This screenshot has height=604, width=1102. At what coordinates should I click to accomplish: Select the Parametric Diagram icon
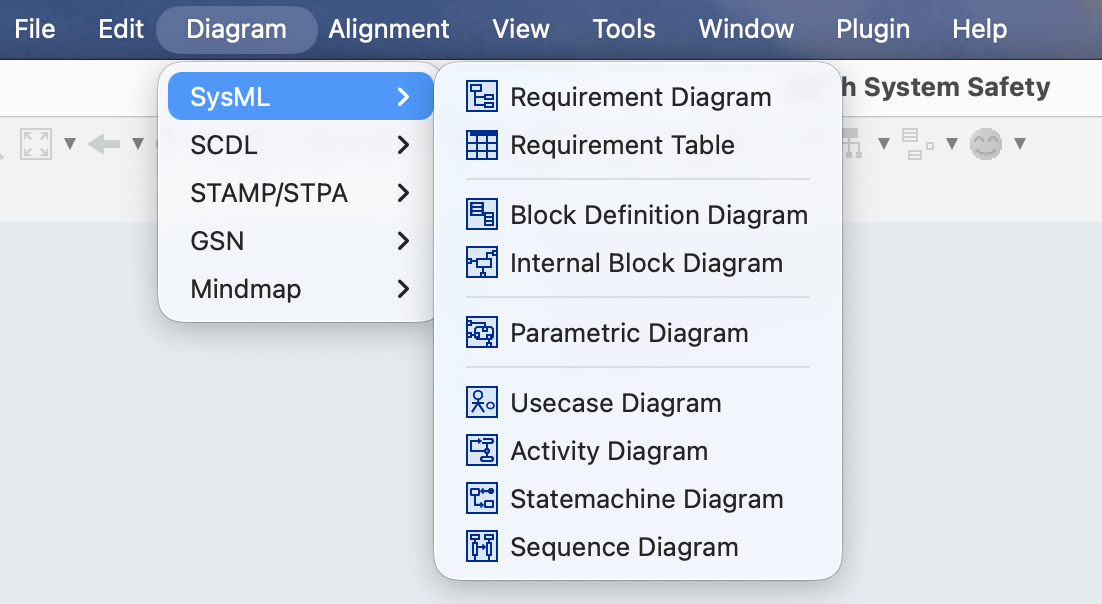coord(484,332)
